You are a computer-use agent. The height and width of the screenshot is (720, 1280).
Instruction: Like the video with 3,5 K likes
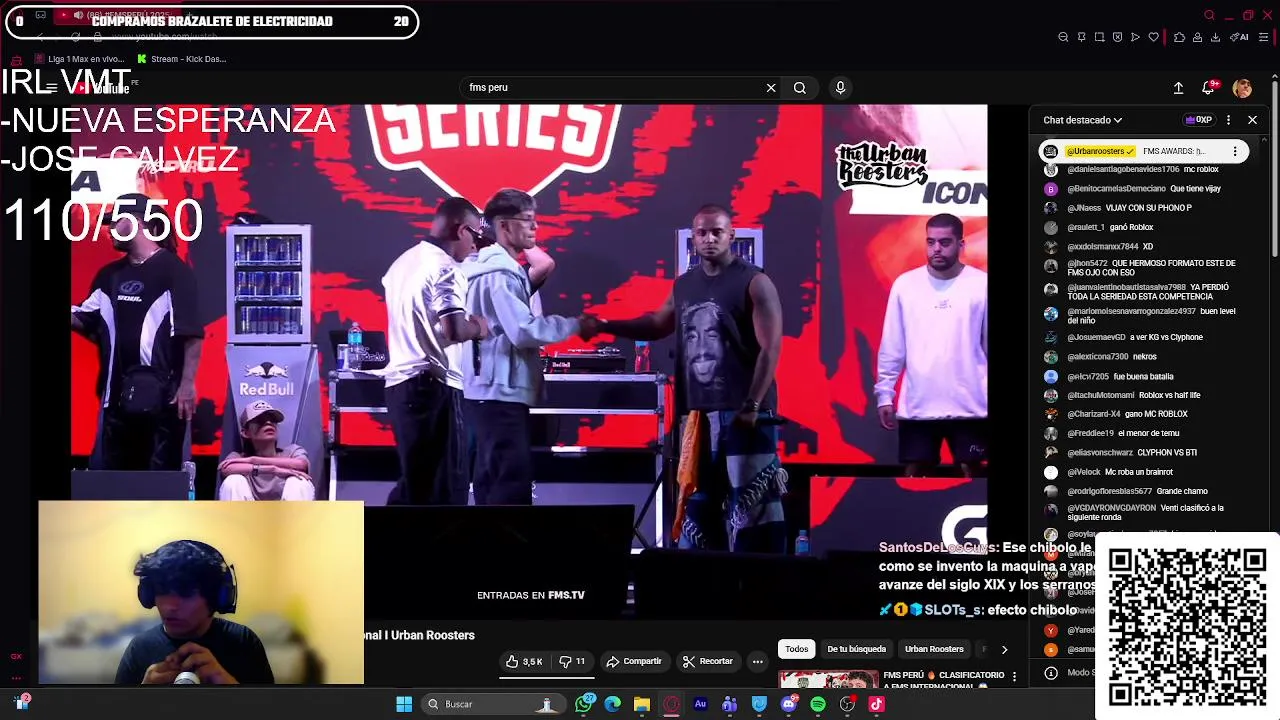click(525, 661)
